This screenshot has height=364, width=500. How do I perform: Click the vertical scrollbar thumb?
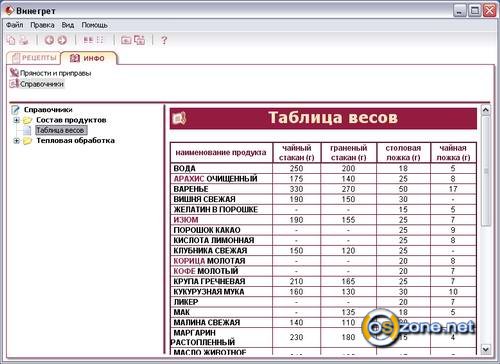pyautogui.click(x=486, y=171)
